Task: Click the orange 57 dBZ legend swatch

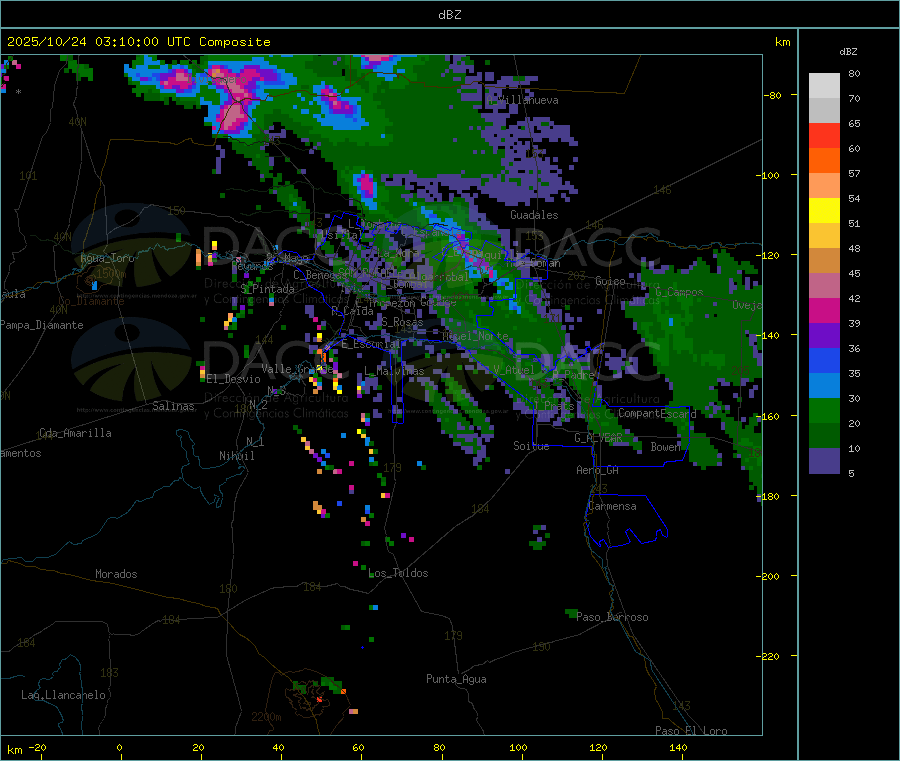Action: pyautogui.click(x=824, y=161)
